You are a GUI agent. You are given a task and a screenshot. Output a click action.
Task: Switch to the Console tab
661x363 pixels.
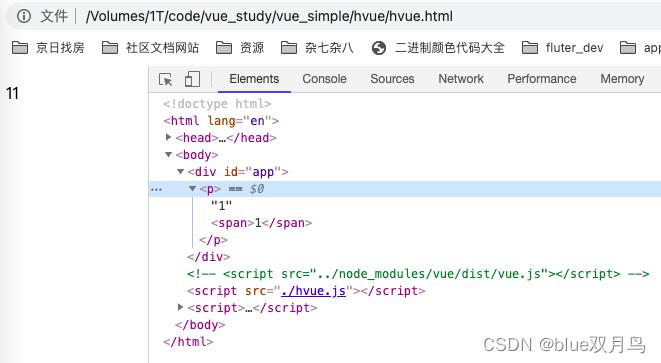pos(325,79)
